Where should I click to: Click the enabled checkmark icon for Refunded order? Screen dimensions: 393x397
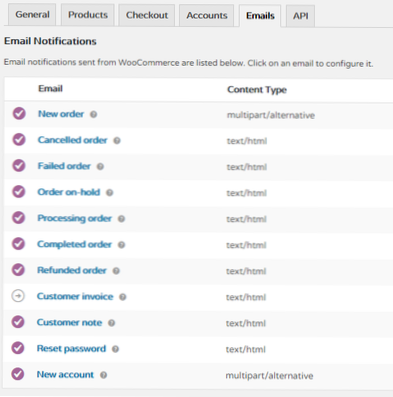tap(18, 270)
